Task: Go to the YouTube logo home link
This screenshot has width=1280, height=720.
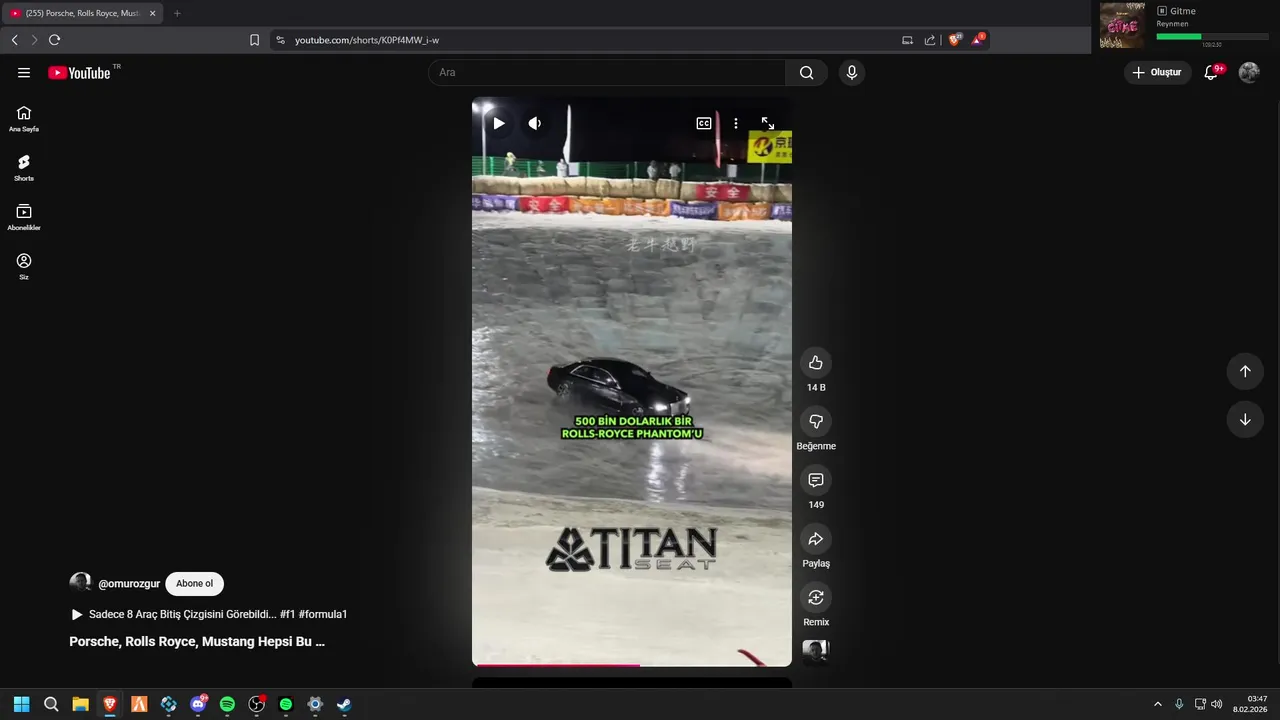Action: click(x=79, y=73)
